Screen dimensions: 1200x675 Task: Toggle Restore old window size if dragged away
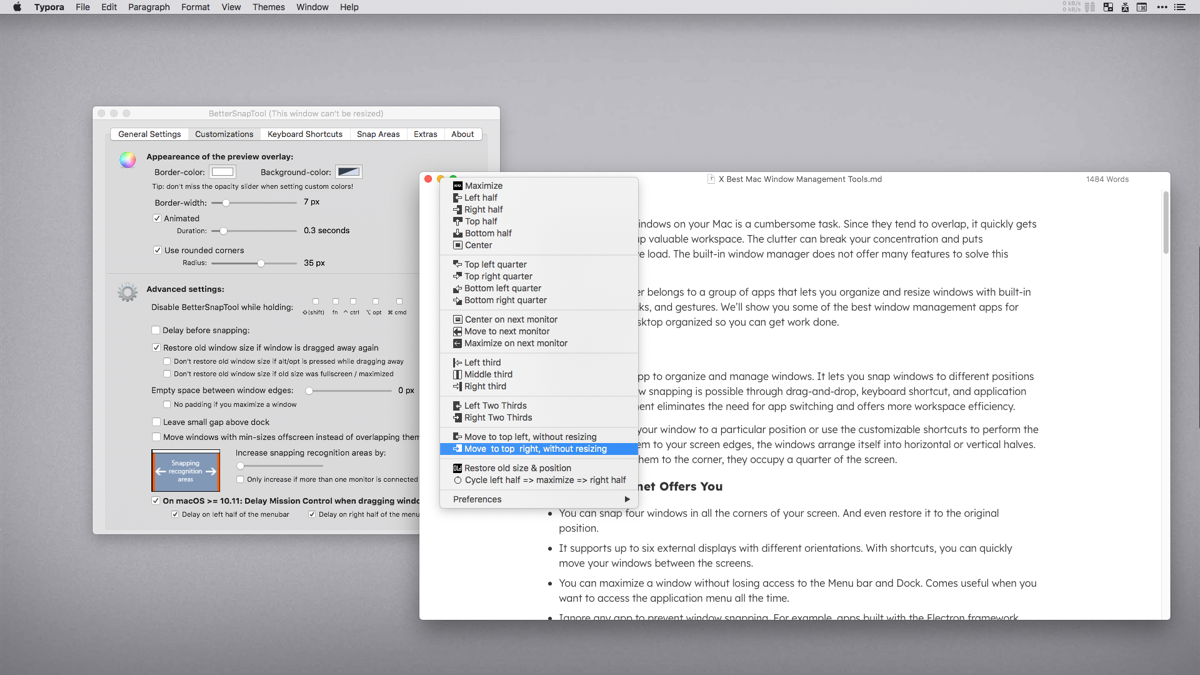[x=156, y=348]
